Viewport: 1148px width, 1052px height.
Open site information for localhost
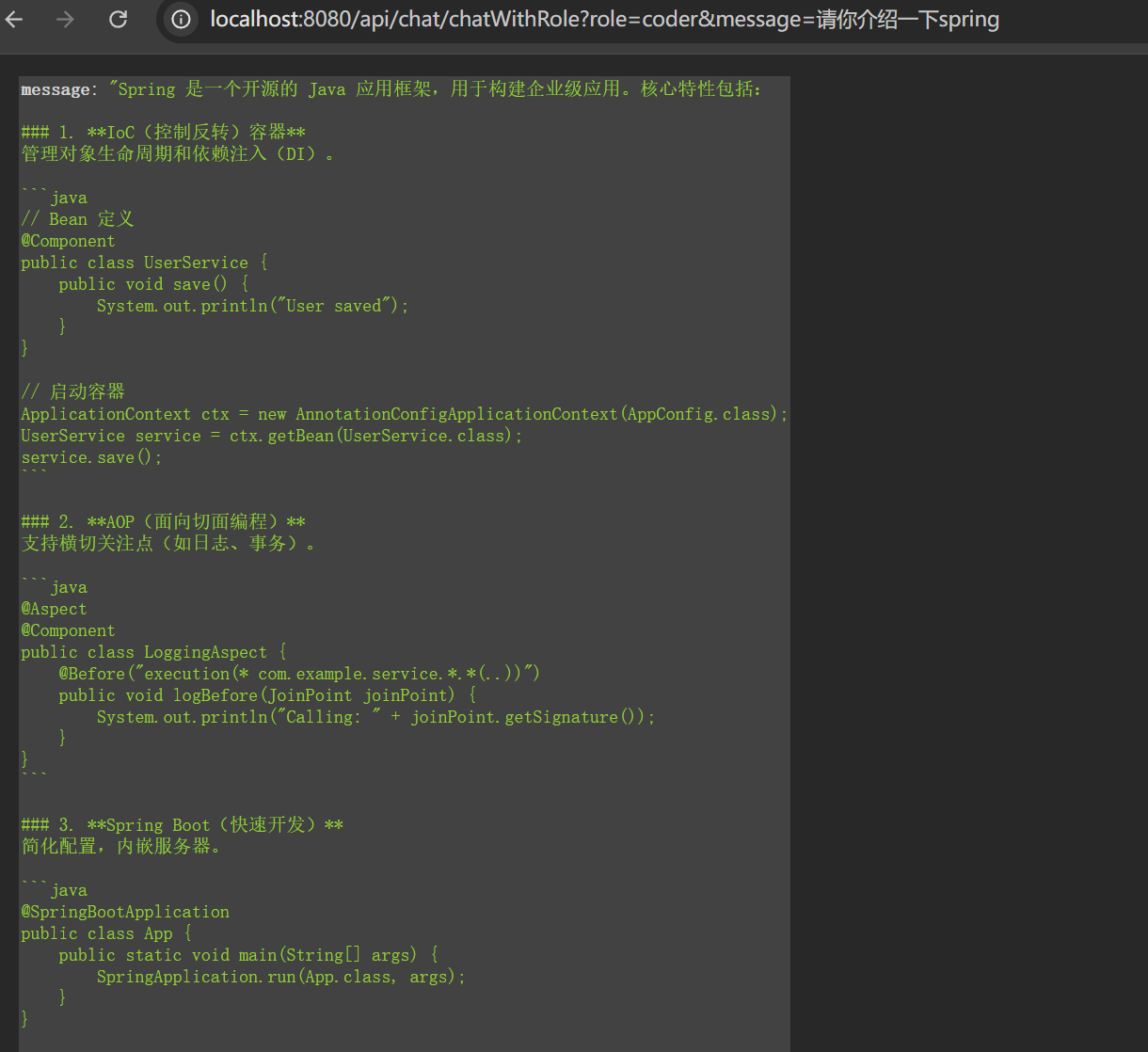180,18
